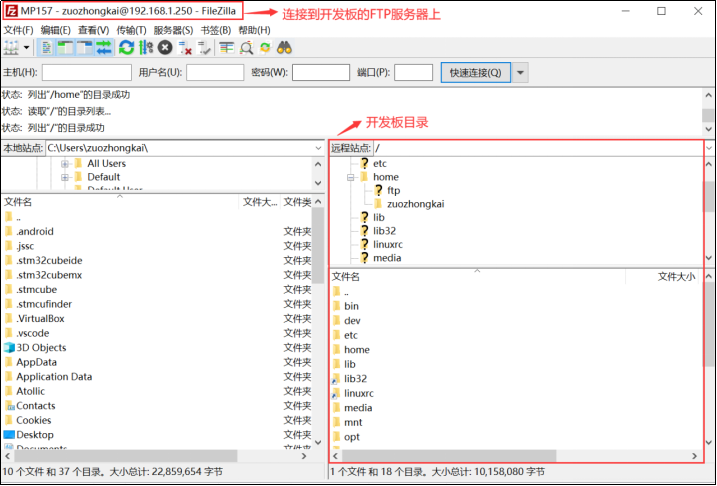Click the bin folder icon in remote list
The image size is (717, 486).
click(x=337, y=306)
